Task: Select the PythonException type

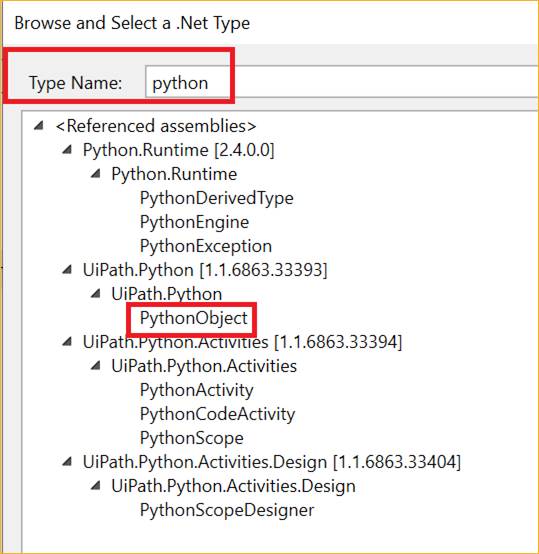Action: point(206,246)
